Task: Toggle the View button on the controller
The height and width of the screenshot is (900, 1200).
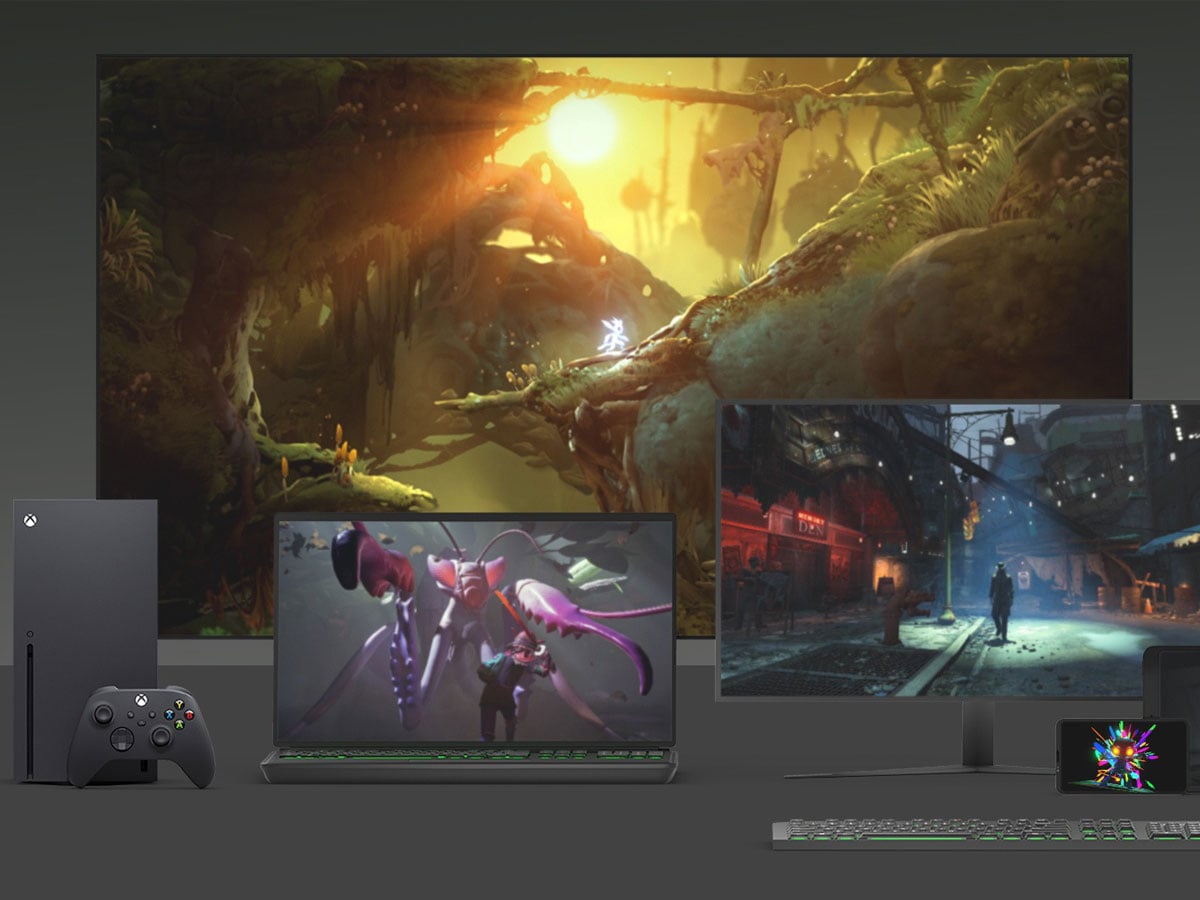Action: click(x=130, y=715)
